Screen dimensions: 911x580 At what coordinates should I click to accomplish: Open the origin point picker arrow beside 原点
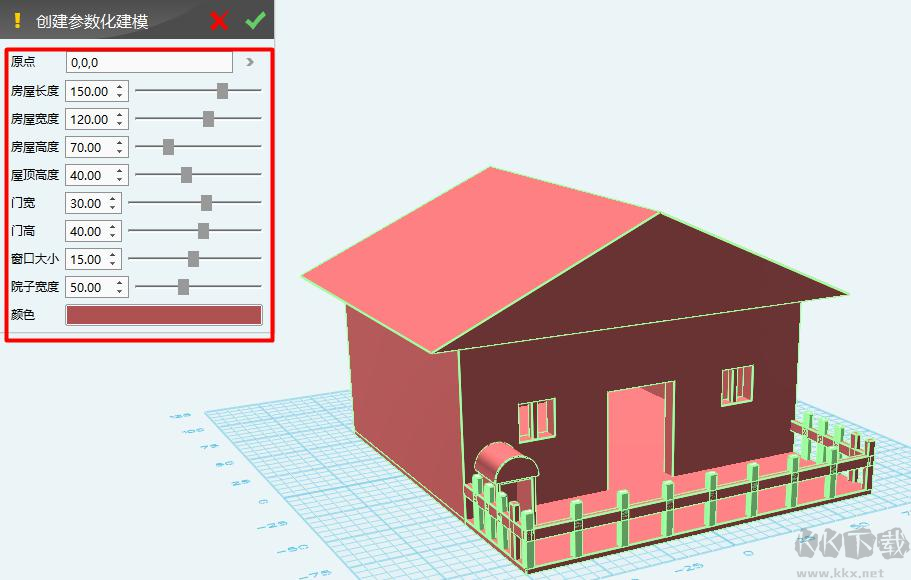249,61
